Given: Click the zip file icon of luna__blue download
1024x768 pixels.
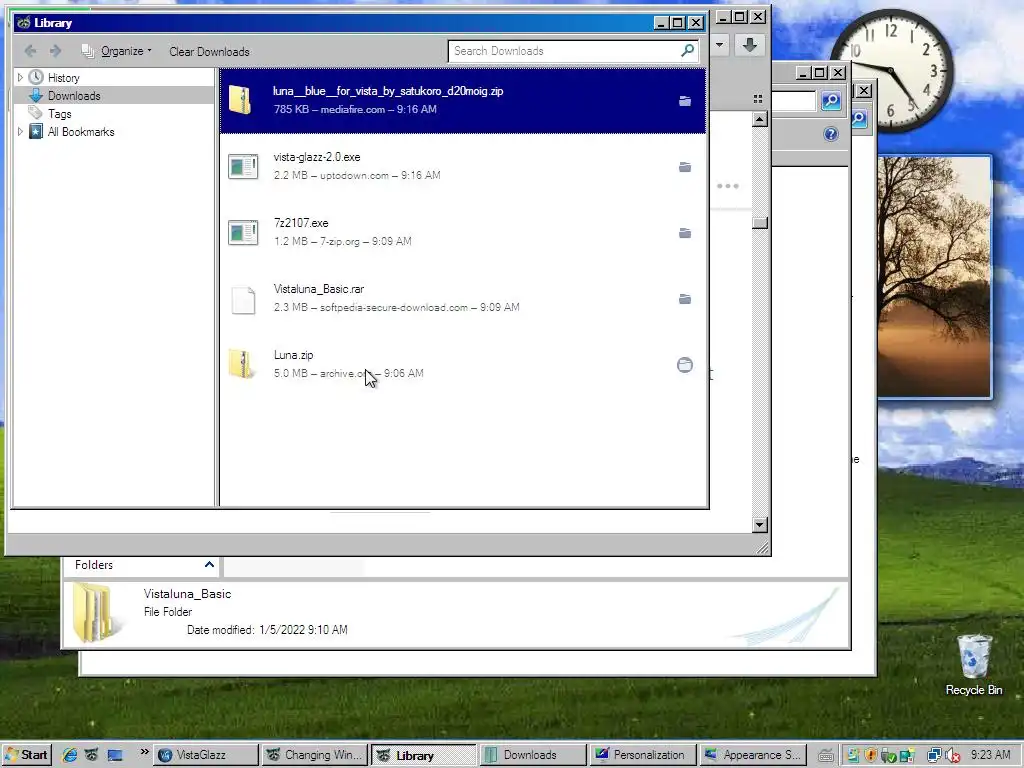Looking at the screenshot, I should point(241,101).
